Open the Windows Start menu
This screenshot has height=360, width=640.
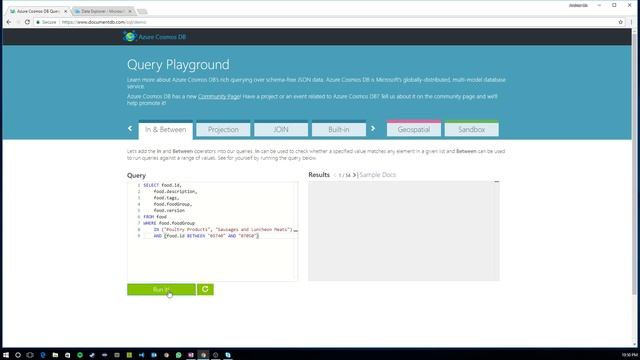pos(6,355)
